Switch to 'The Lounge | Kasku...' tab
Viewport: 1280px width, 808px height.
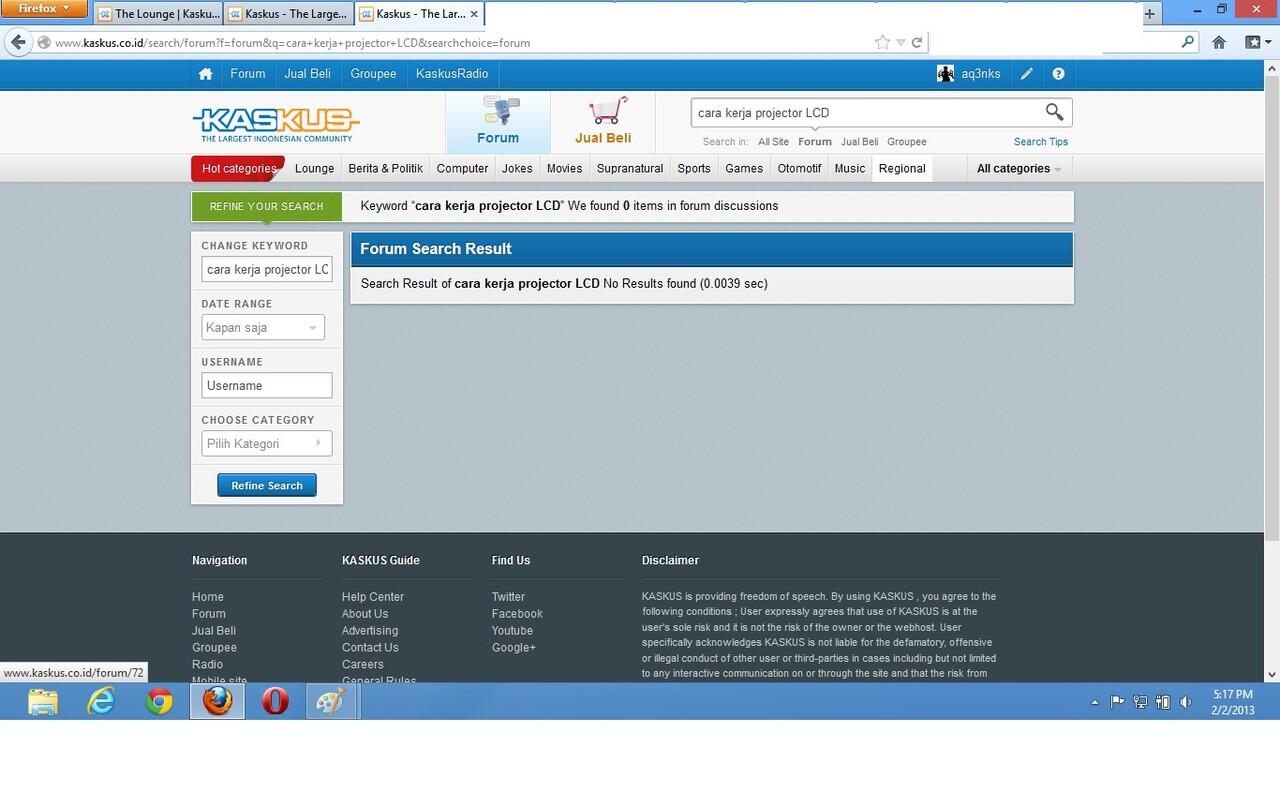tap(158, 14)
